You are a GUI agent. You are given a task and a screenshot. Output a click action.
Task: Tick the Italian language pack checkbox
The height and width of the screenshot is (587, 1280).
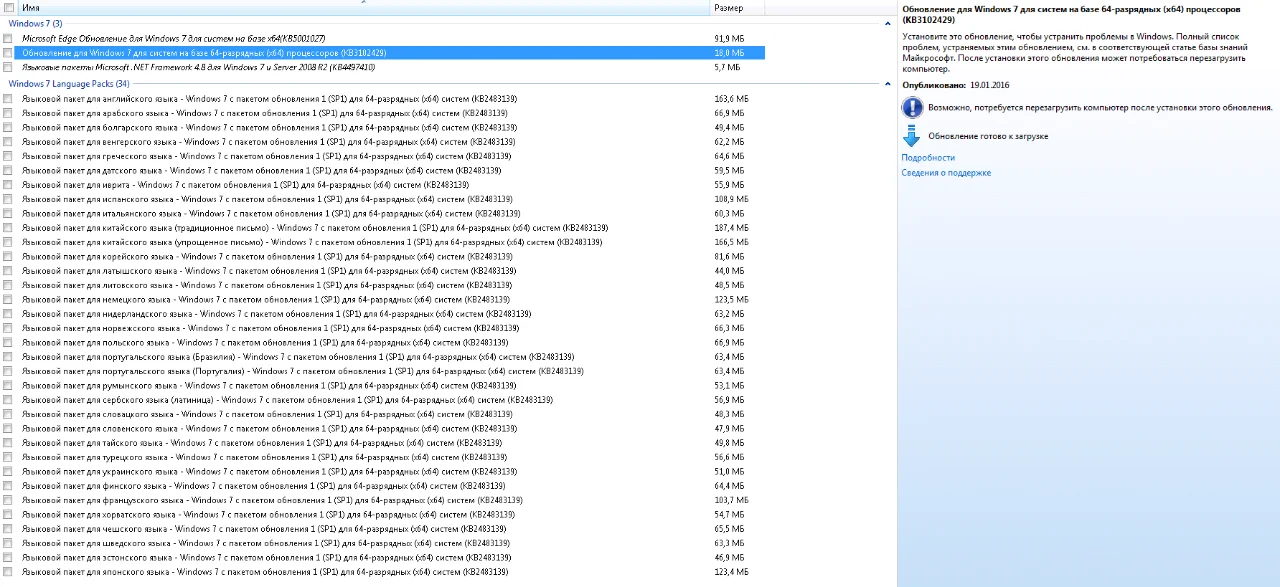tap(8, 213)
